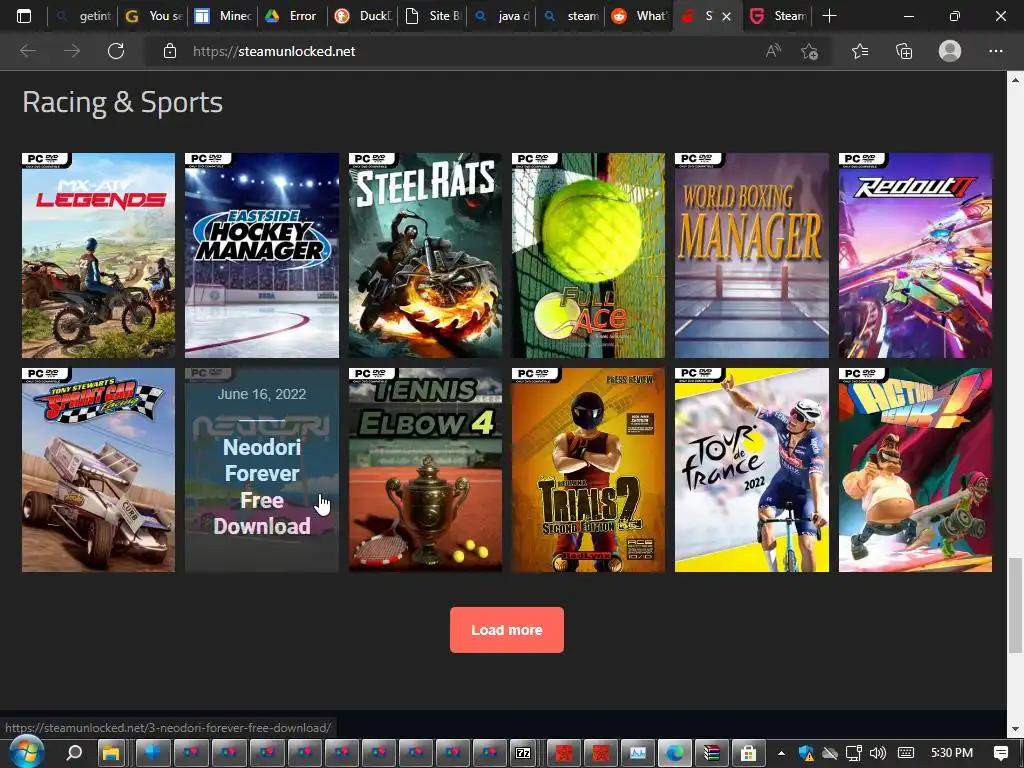Close the active steamunlocked tab

click(x=726, y=16)
